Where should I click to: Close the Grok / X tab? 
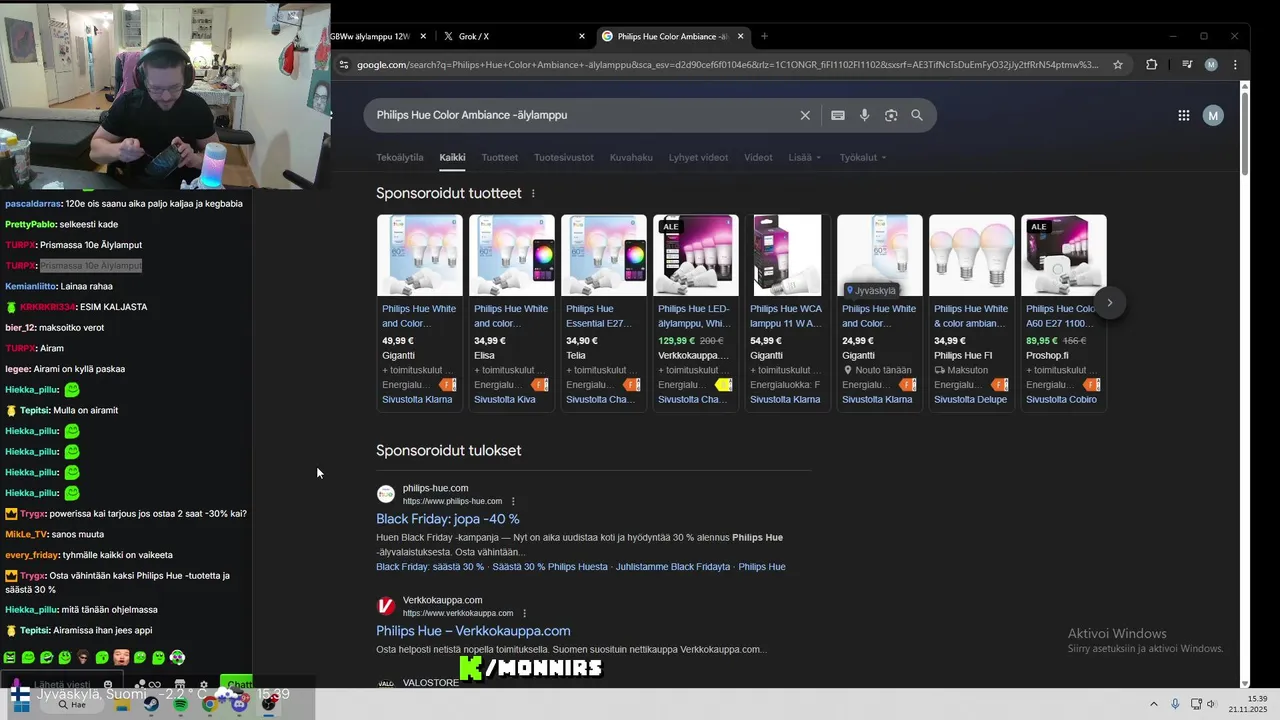click(582, 36)
